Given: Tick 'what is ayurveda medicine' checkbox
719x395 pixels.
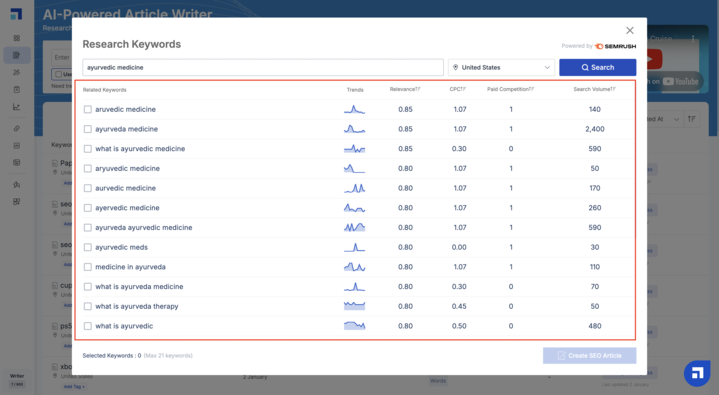Looking at the screenshot, I should [x=88, y=287].
